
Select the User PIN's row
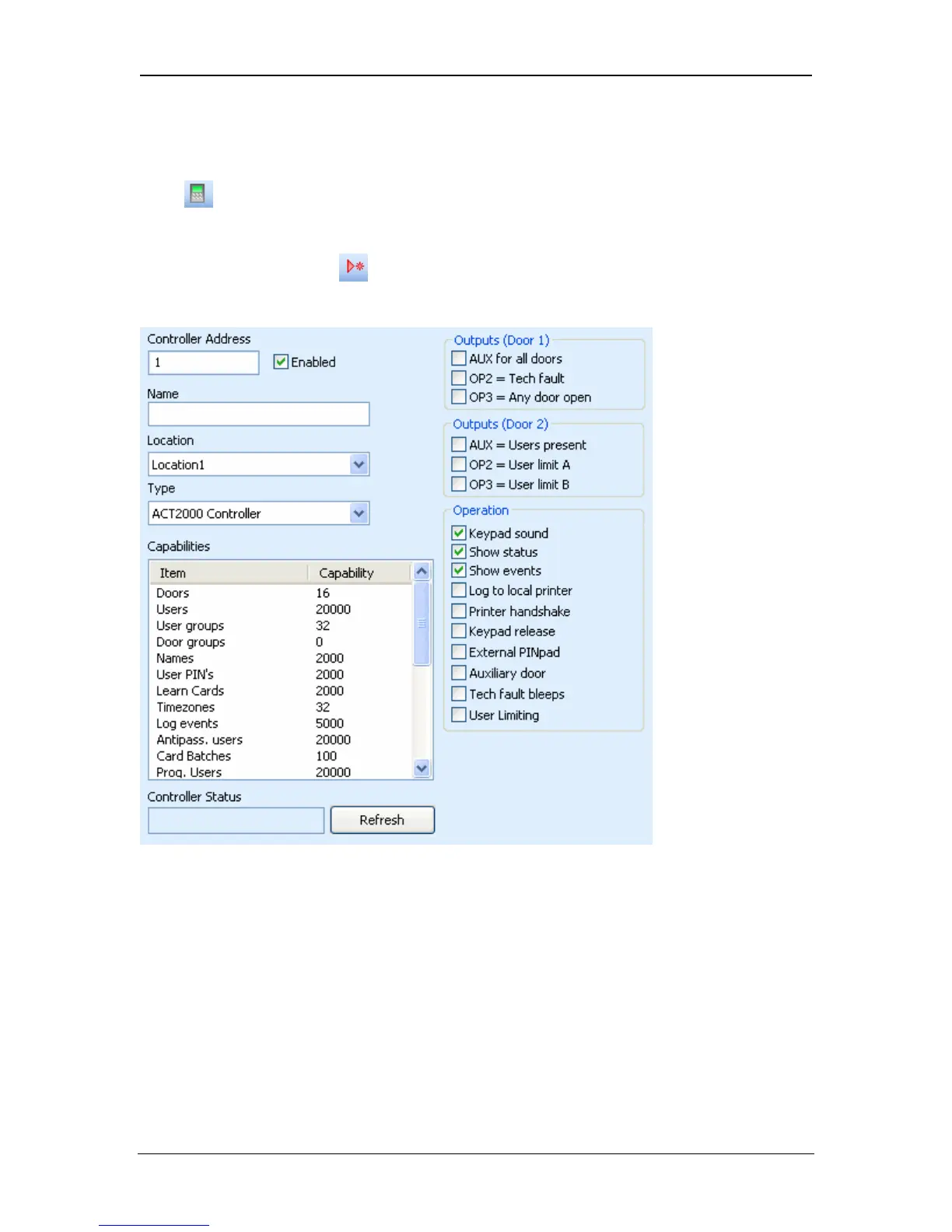280,674
